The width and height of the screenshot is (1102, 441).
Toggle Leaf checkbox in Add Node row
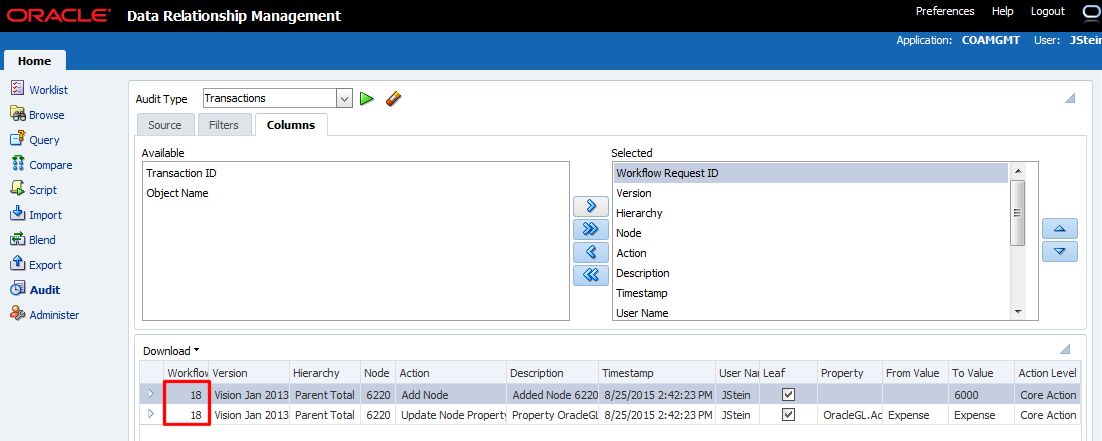[789, 395]
